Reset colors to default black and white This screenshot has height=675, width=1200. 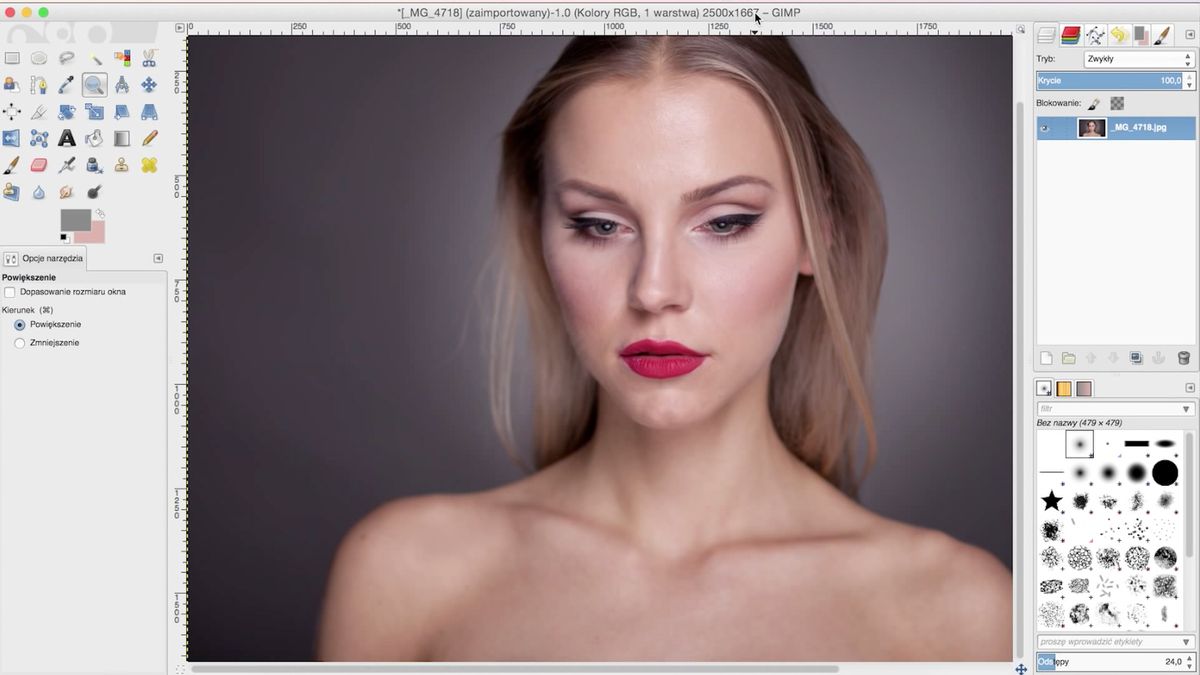pyautogui.click(x=65, y=237)
